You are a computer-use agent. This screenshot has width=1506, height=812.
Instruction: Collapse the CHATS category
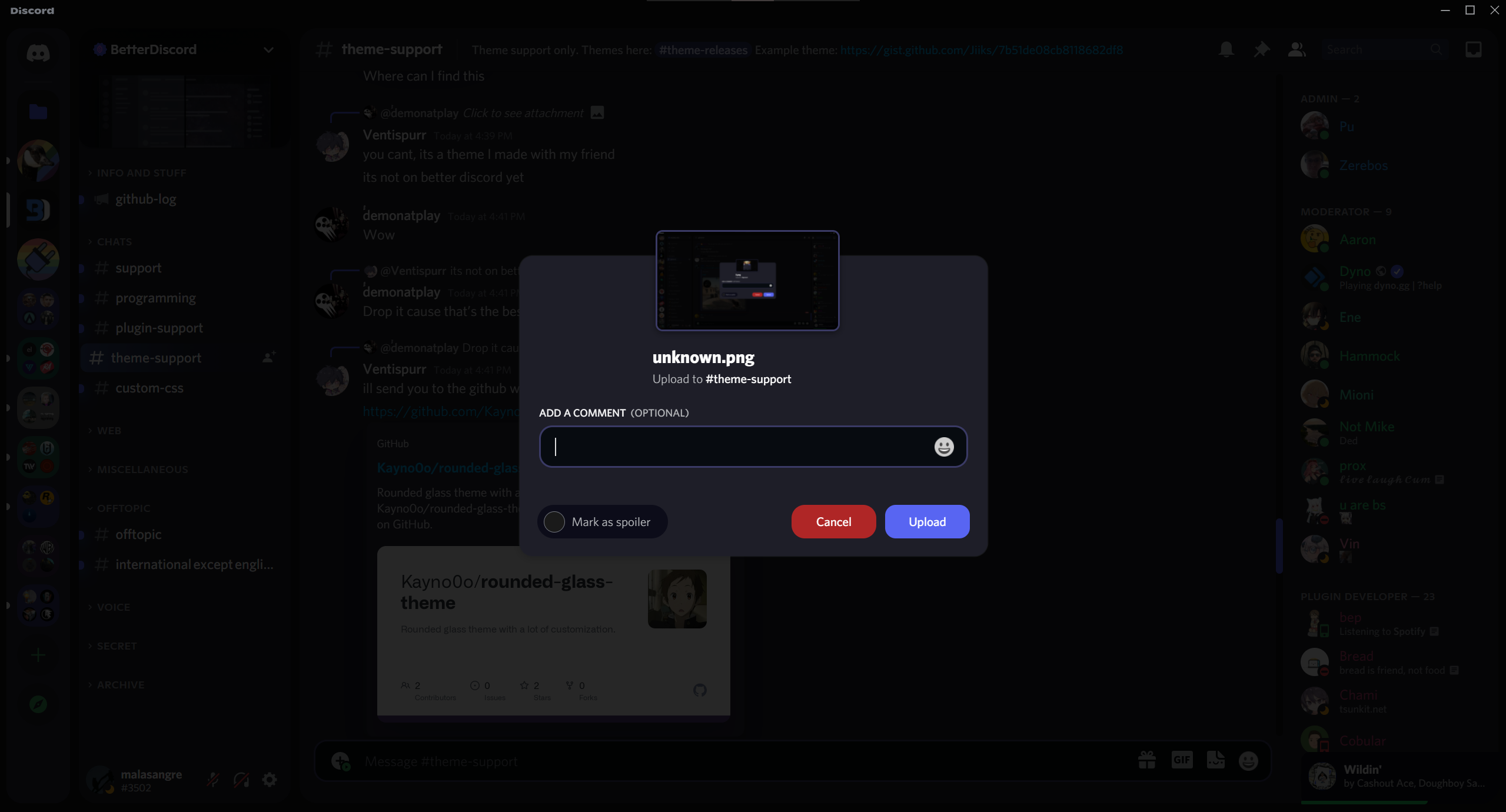coord(109,242)
